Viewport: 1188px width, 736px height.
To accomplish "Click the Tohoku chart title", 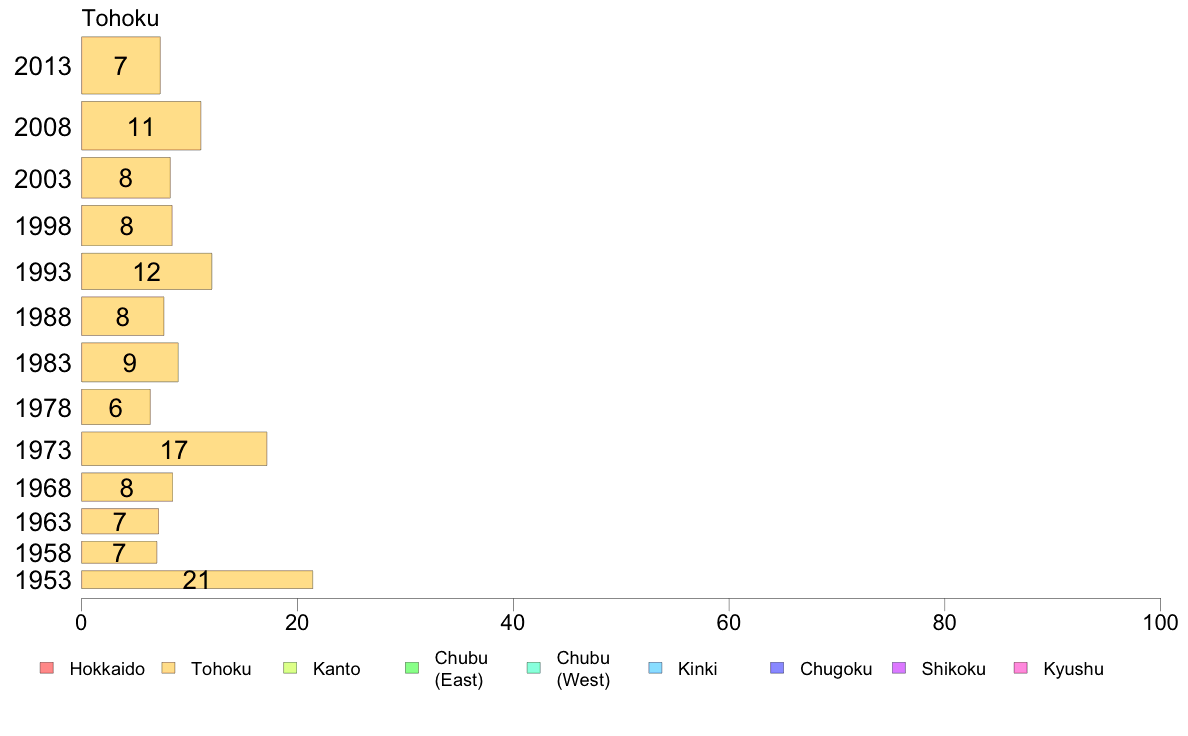I will (x=120, y=18).
